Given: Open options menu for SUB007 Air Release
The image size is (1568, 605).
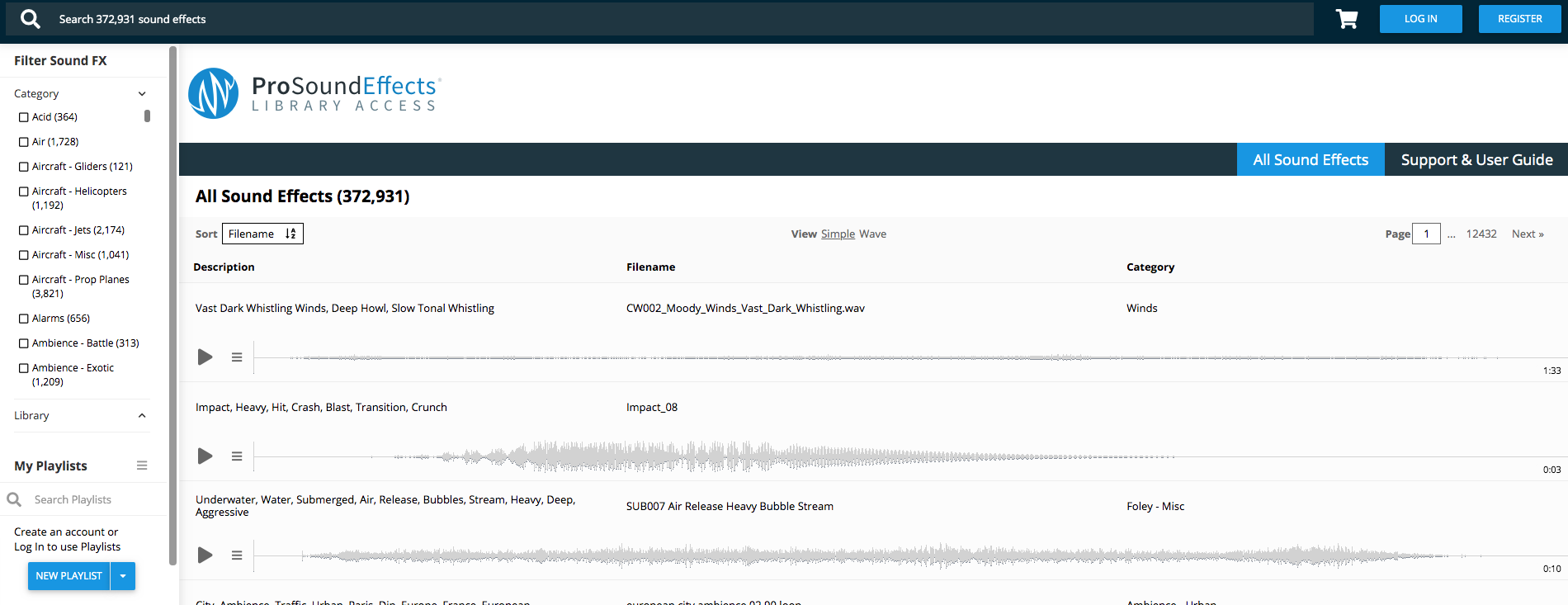Looking at the screenshot, I should pyautogui.click(x=237, y=555).
